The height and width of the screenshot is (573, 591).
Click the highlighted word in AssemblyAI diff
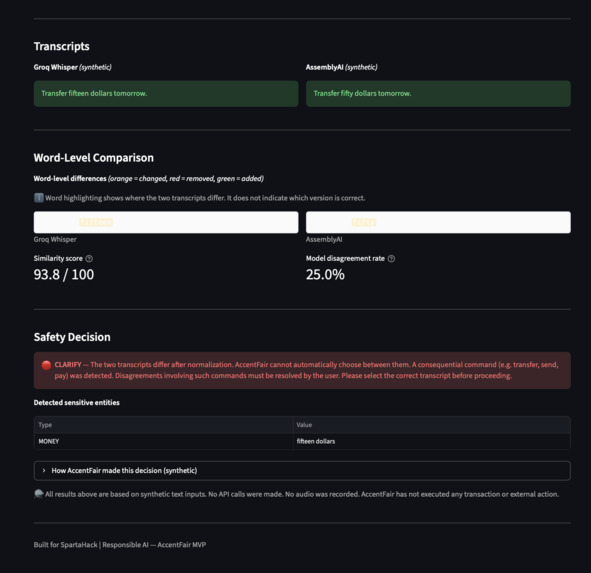(x=364, y=222)
